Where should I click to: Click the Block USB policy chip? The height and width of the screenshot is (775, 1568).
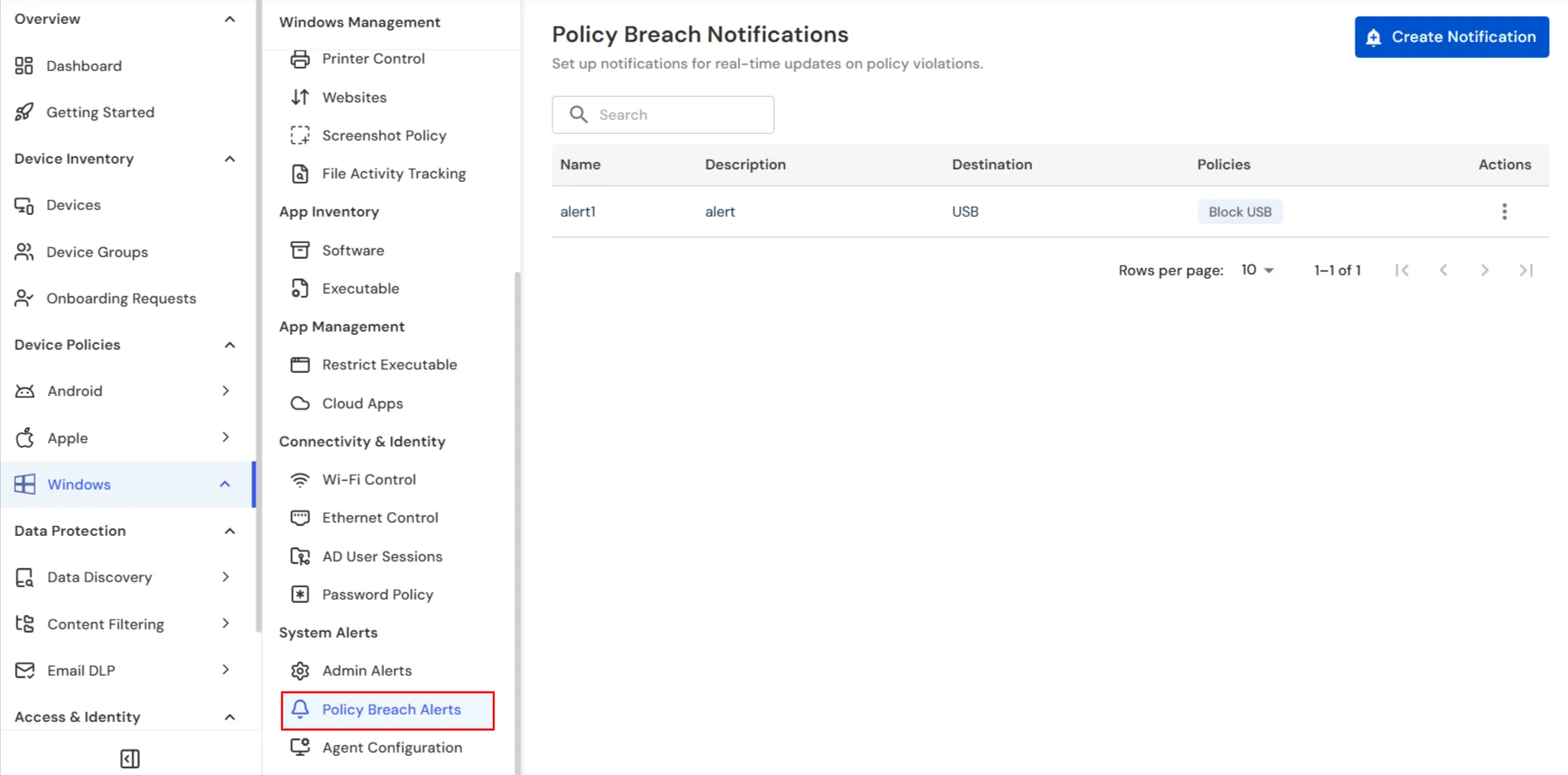point(1240,211)
